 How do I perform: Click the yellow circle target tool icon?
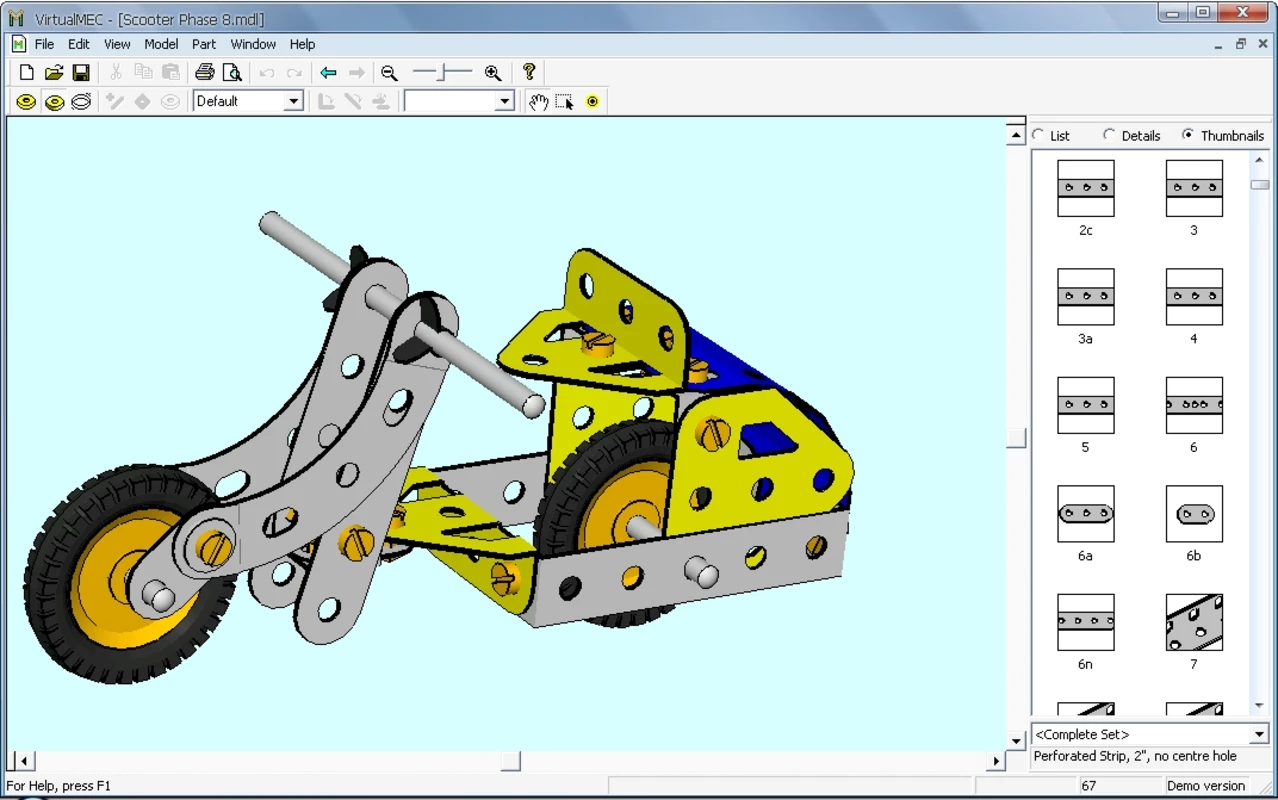coord(593,101)
